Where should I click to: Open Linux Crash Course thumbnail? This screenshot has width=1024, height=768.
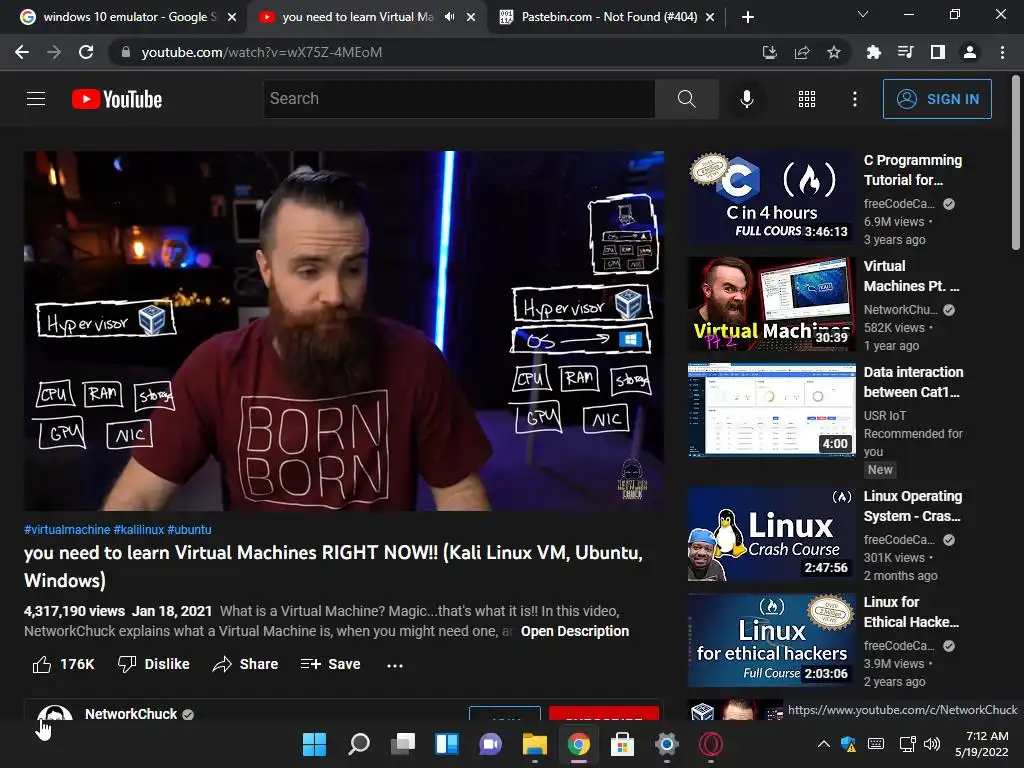(x=771, y=534)
